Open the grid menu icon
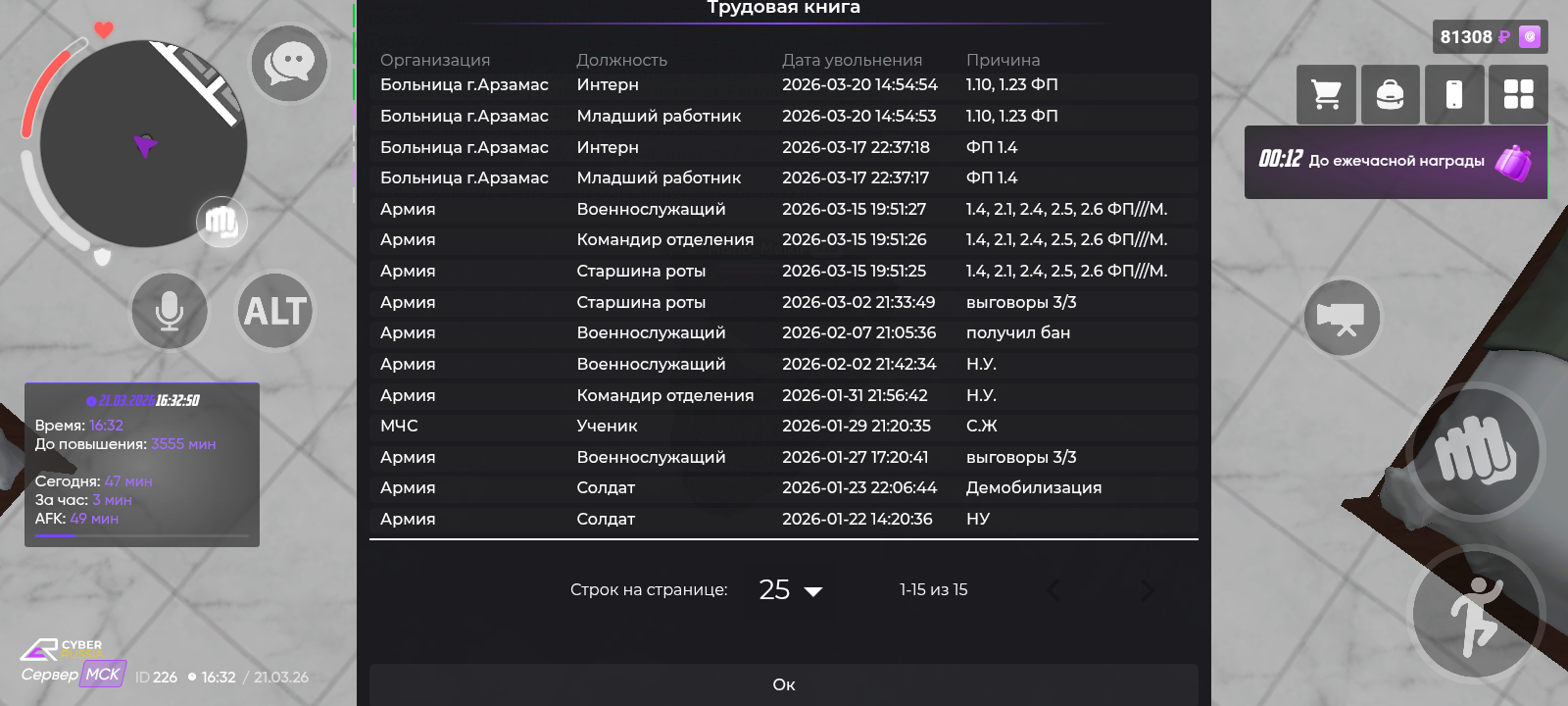 1518,94
